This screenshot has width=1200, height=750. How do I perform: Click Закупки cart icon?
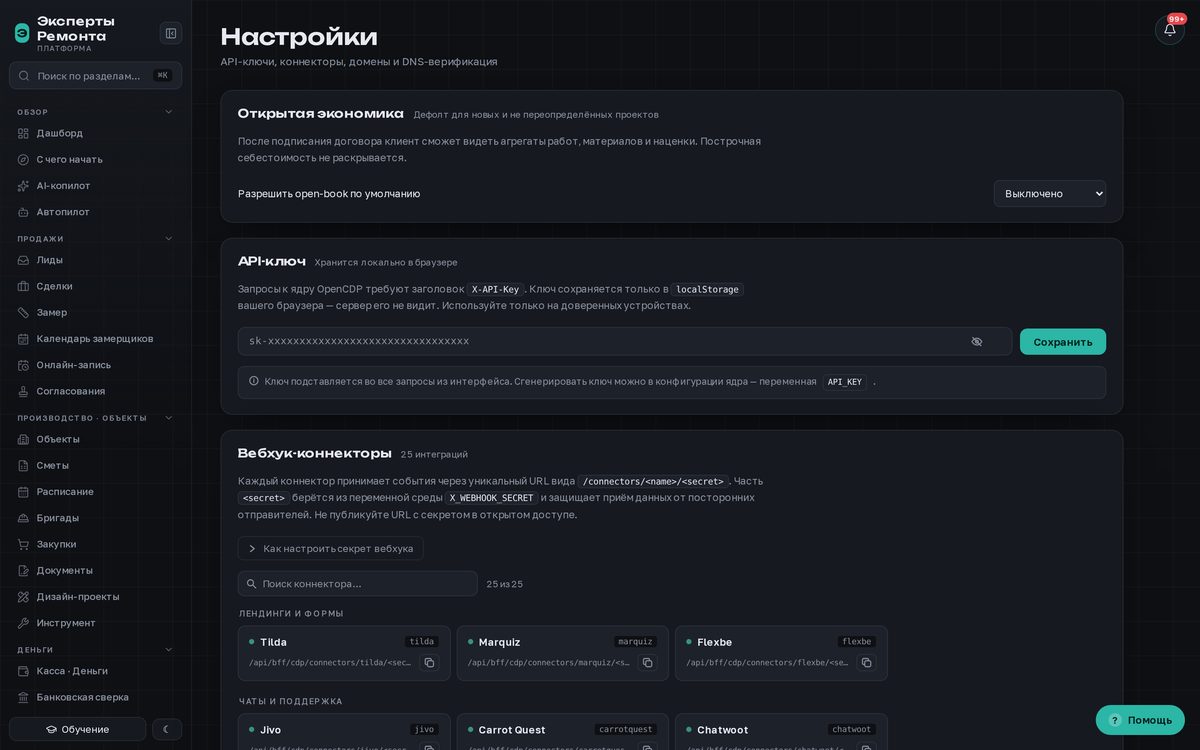24,544
